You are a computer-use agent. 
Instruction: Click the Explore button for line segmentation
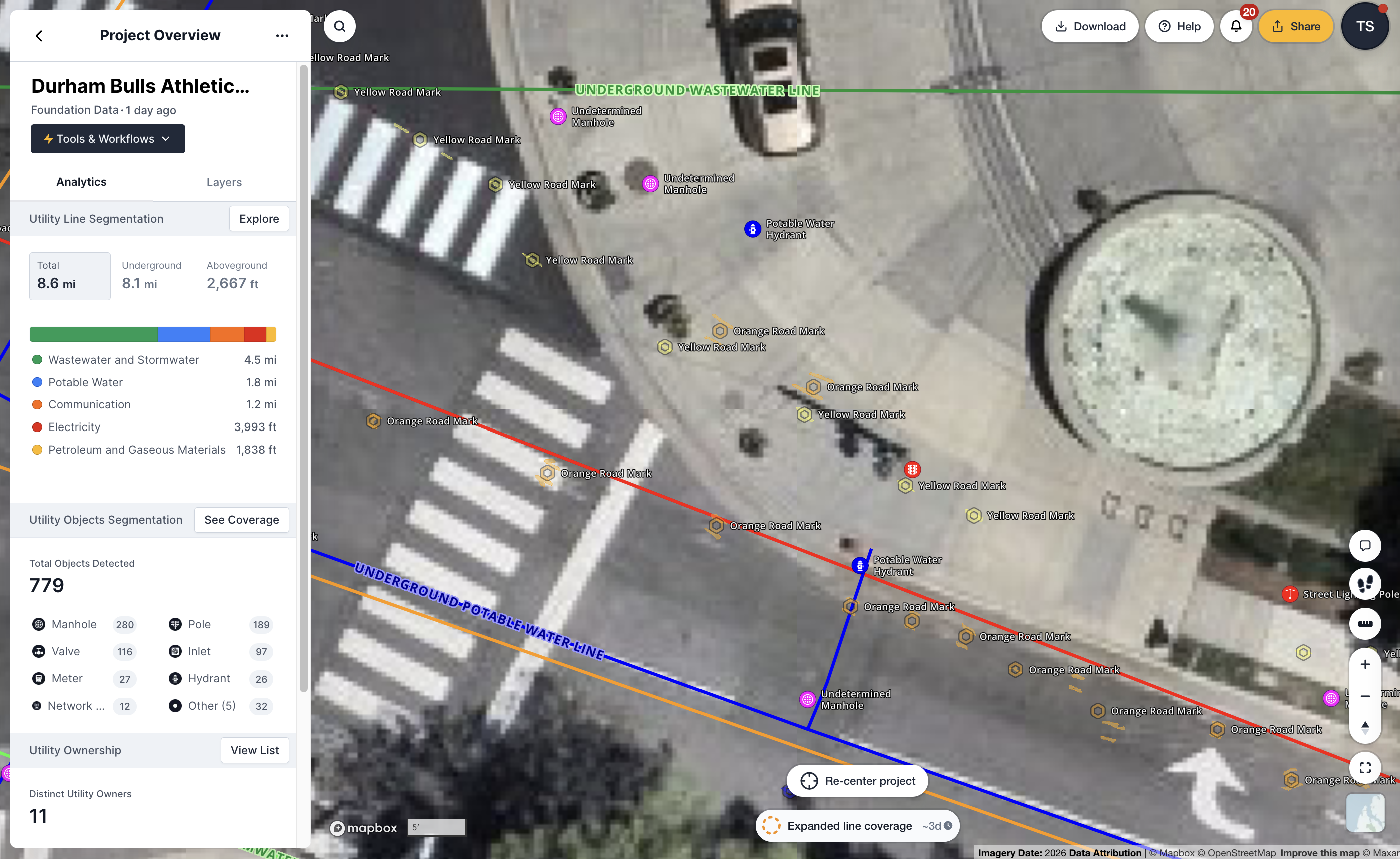click(259, 219)
